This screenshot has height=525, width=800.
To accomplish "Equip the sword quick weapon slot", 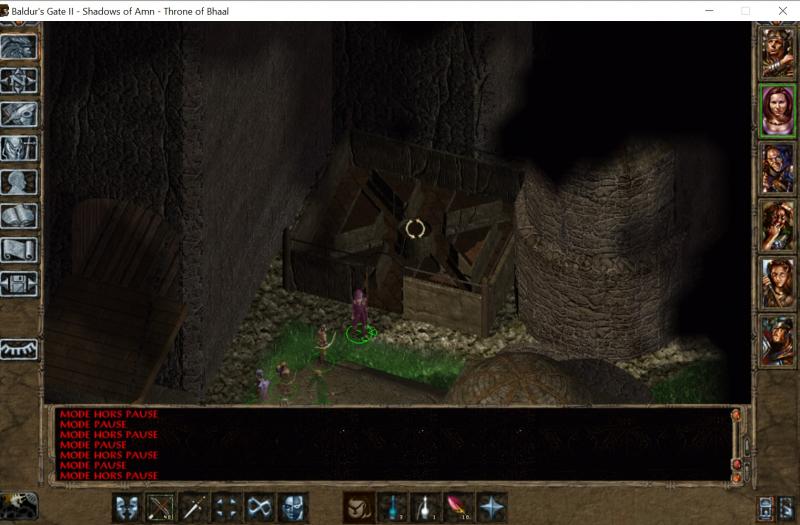I will (193, 508).
